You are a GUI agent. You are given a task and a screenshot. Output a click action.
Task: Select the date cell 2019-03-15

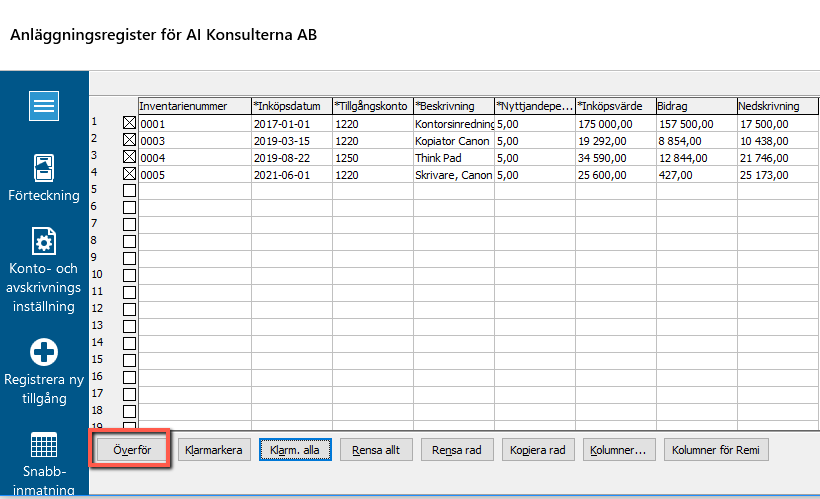coord(292,141)
